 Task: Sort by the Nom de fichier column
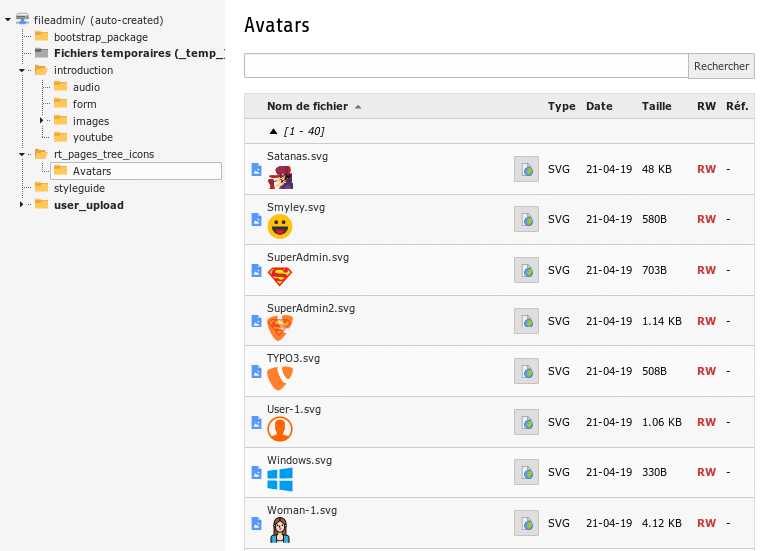pyautogui.click(x=307, y=106)
